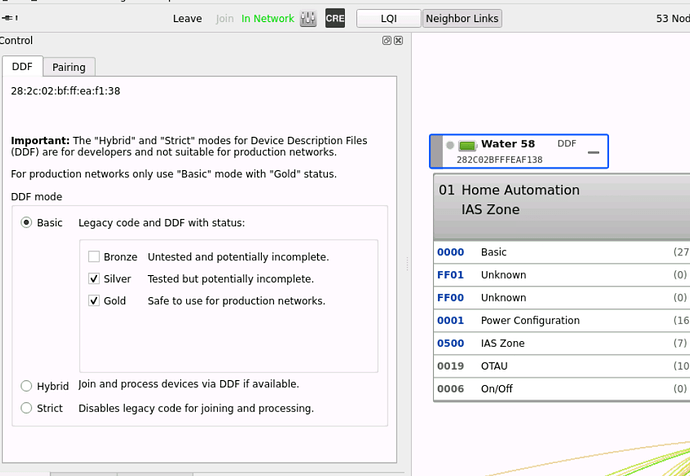This screenshot has height=476, width=690.
Task: Open the 0500 IAS Zone cluster
Action: pyautogui.click(x=562, y=343)
